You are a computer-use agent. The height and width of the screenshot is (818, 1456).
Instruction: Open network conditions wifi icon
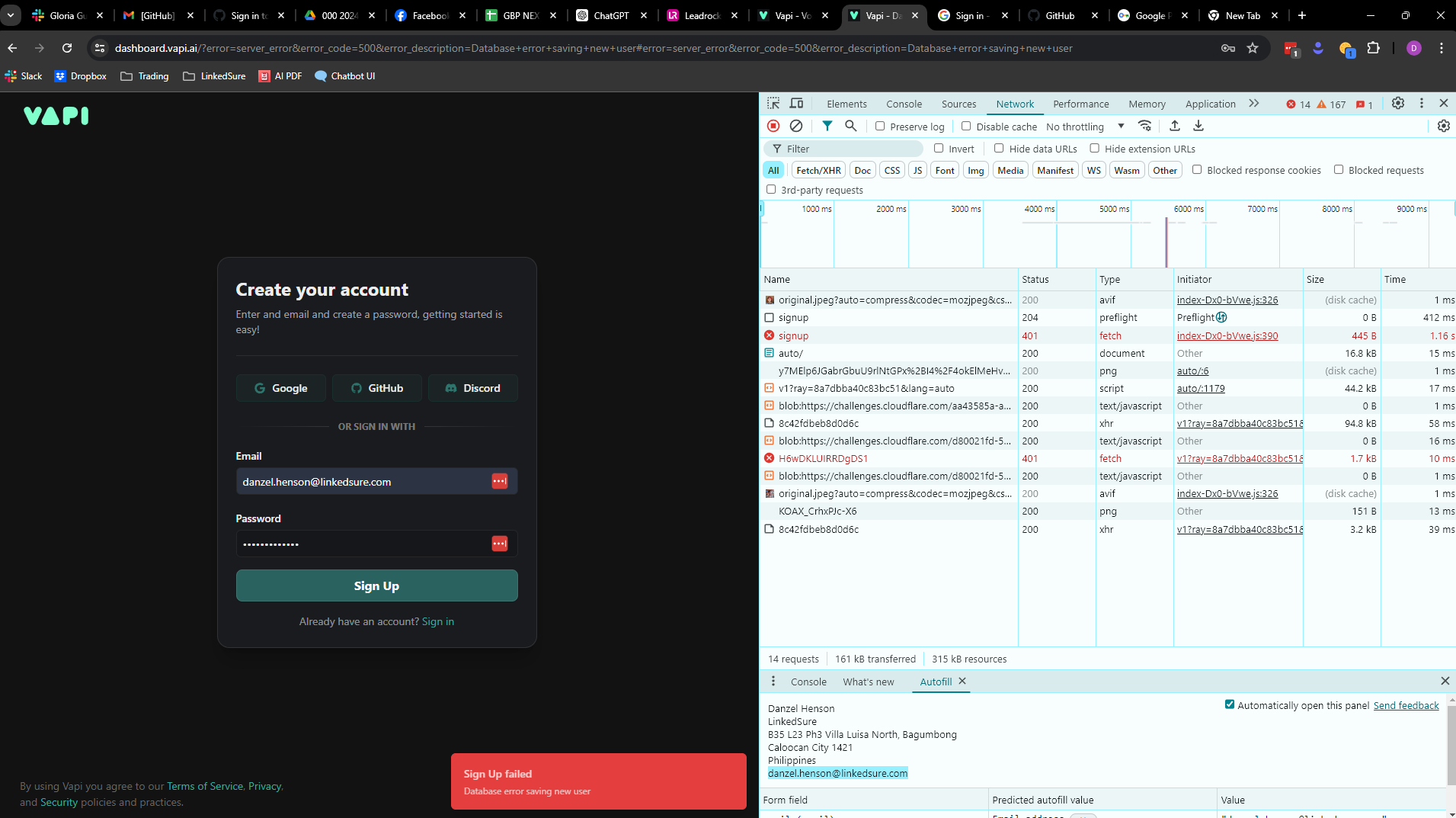1144,126
